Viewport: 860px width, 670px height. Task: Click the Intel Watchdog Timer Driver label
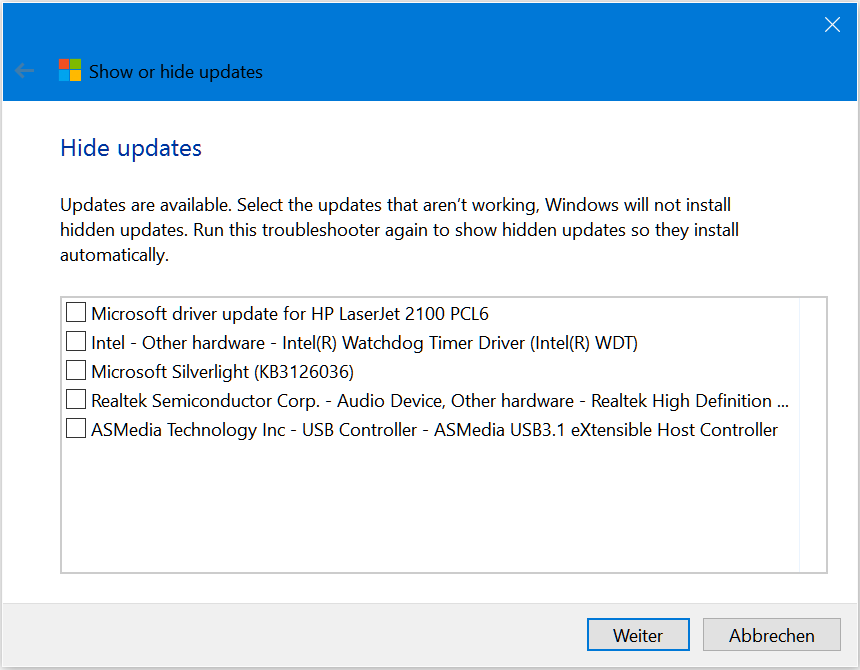364,343
